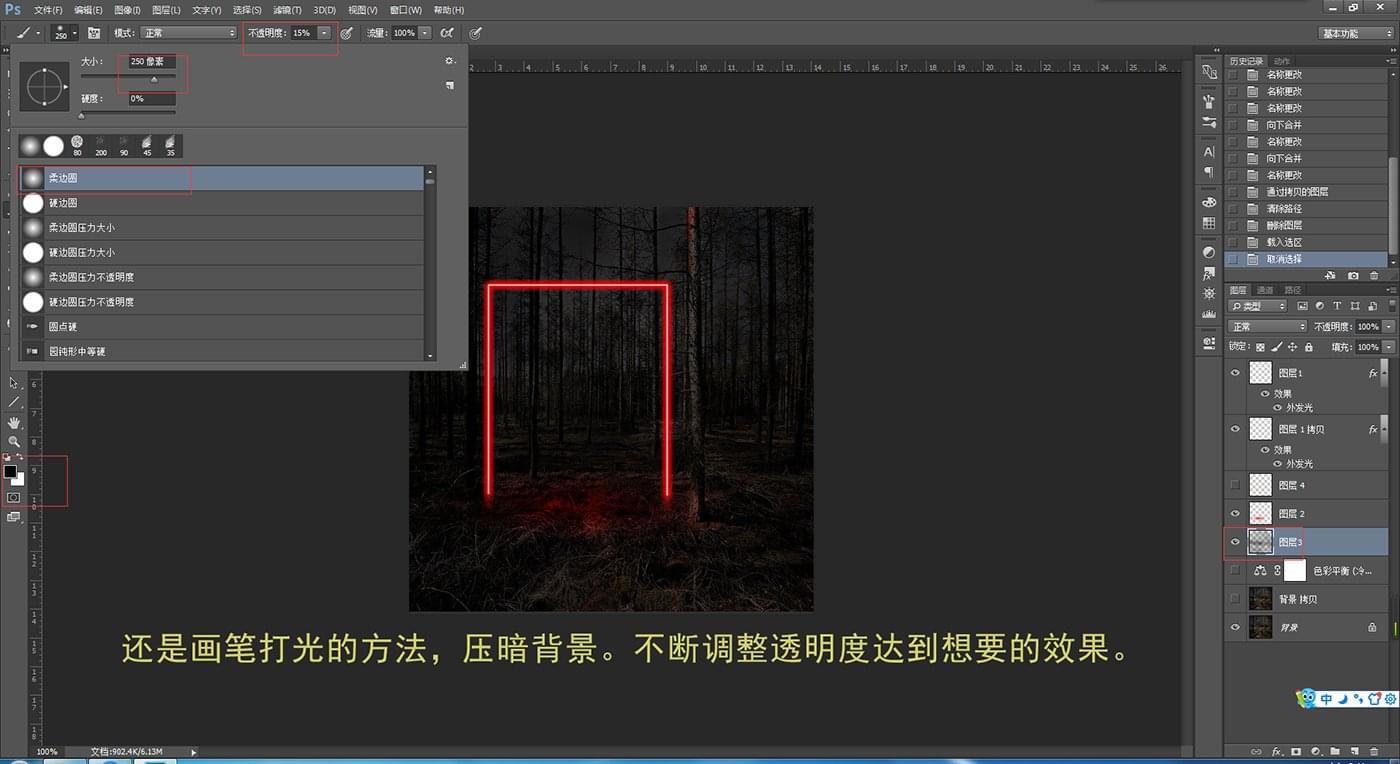Select the Path Selection arrow tool
This screenshot has height=764, width=1400.
[14, 383]
